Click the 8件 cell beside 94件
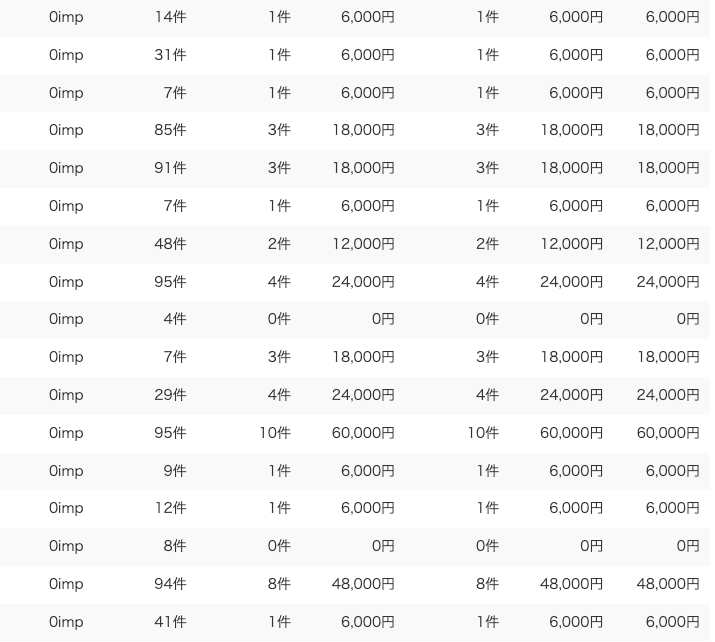Image resolution: width=715 pixels, height=642 pixels. [279, 584]
